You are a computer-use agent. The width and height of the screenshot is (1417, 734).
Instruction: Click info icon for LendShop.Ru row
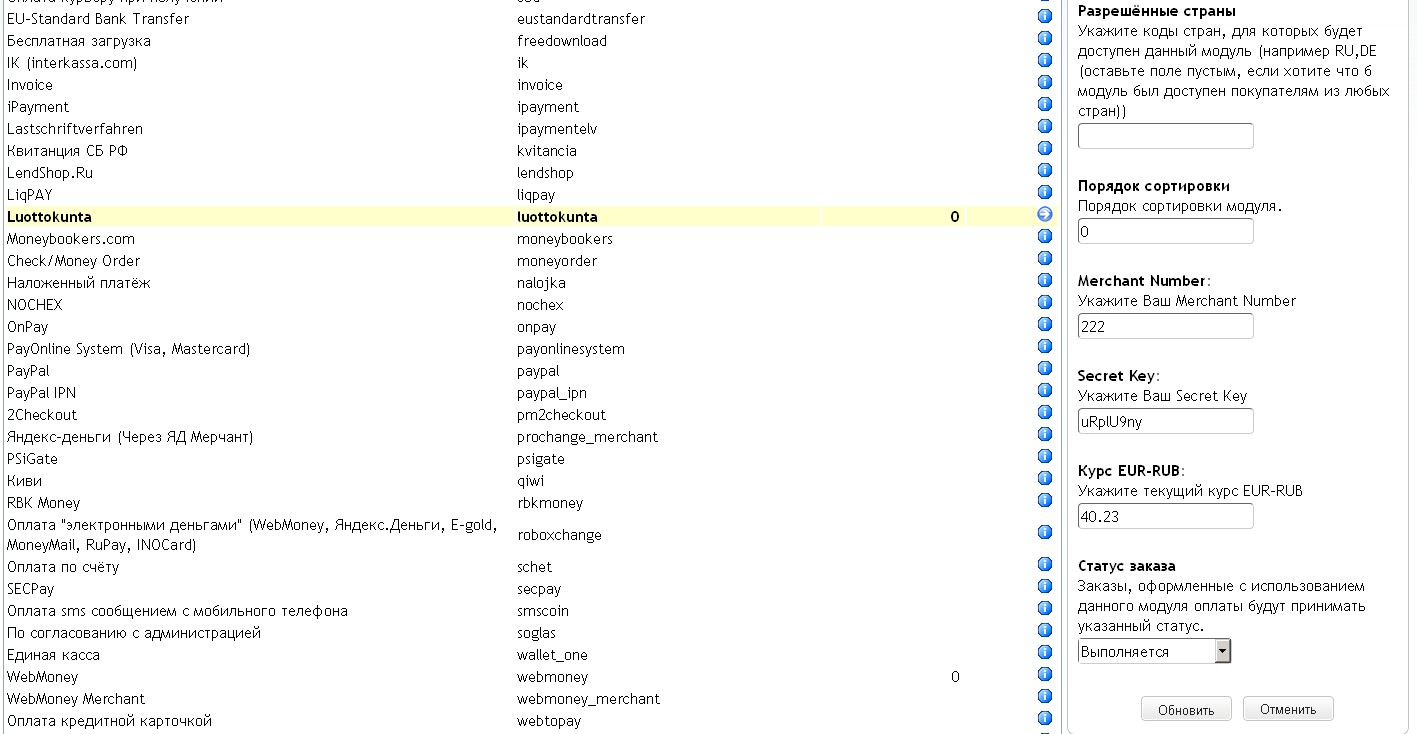[x=1045, y=170]
